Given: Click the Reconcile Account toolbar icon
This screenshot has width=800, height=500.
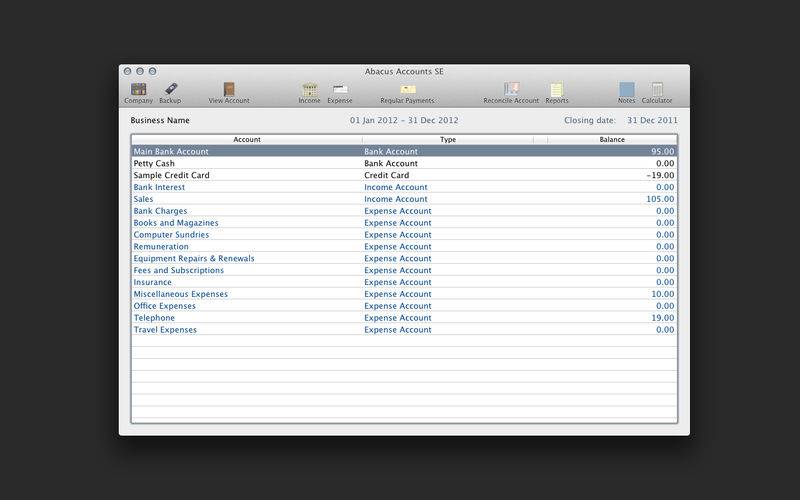Looking at the screenshot, I should pos(511,93).
